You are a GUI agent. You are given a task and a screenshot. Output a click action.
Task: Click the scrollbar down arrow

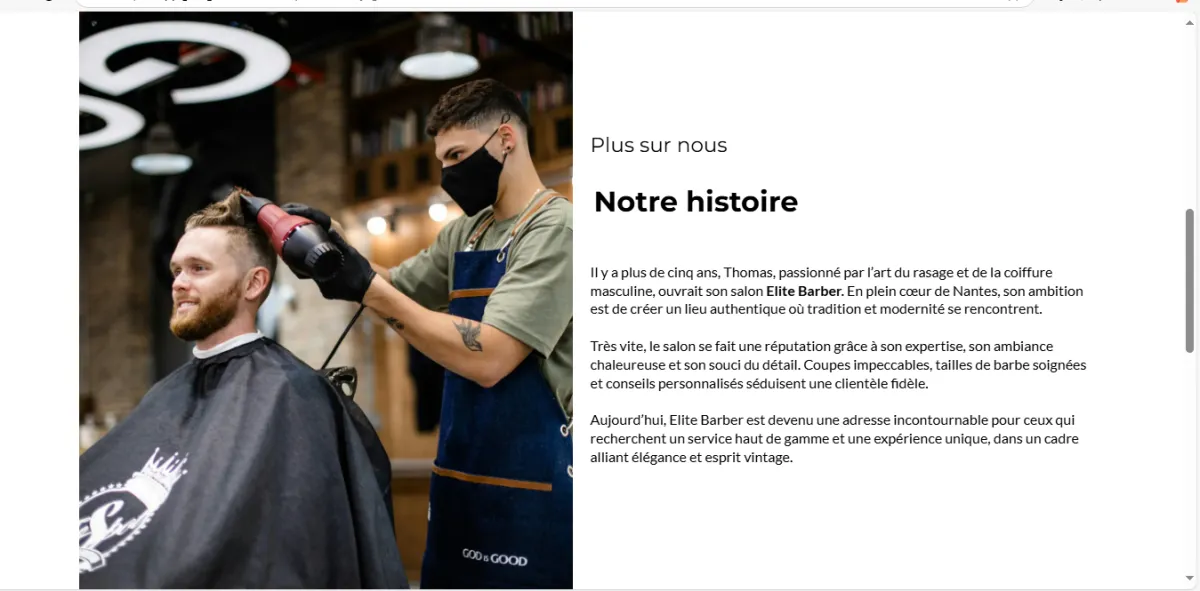(1189, 579)
